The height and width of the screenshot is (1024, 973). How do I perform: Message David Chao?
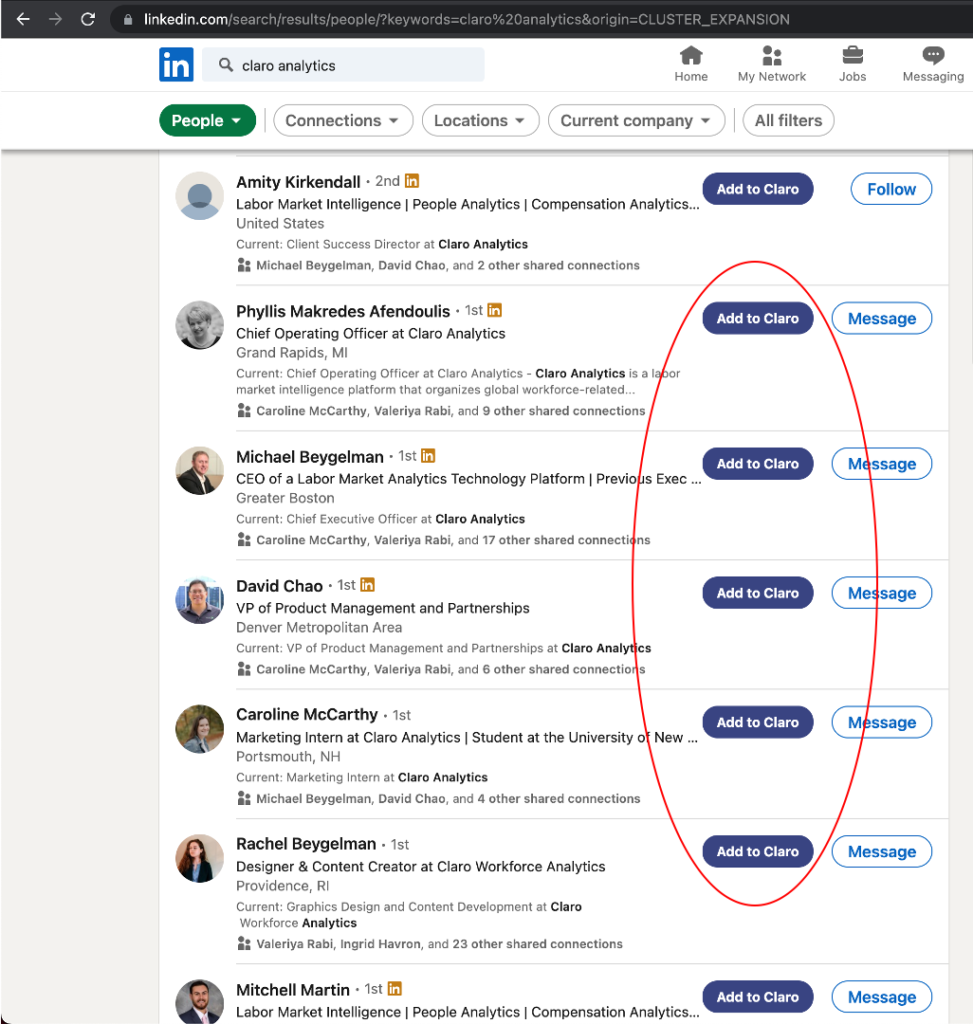[882, 593]
